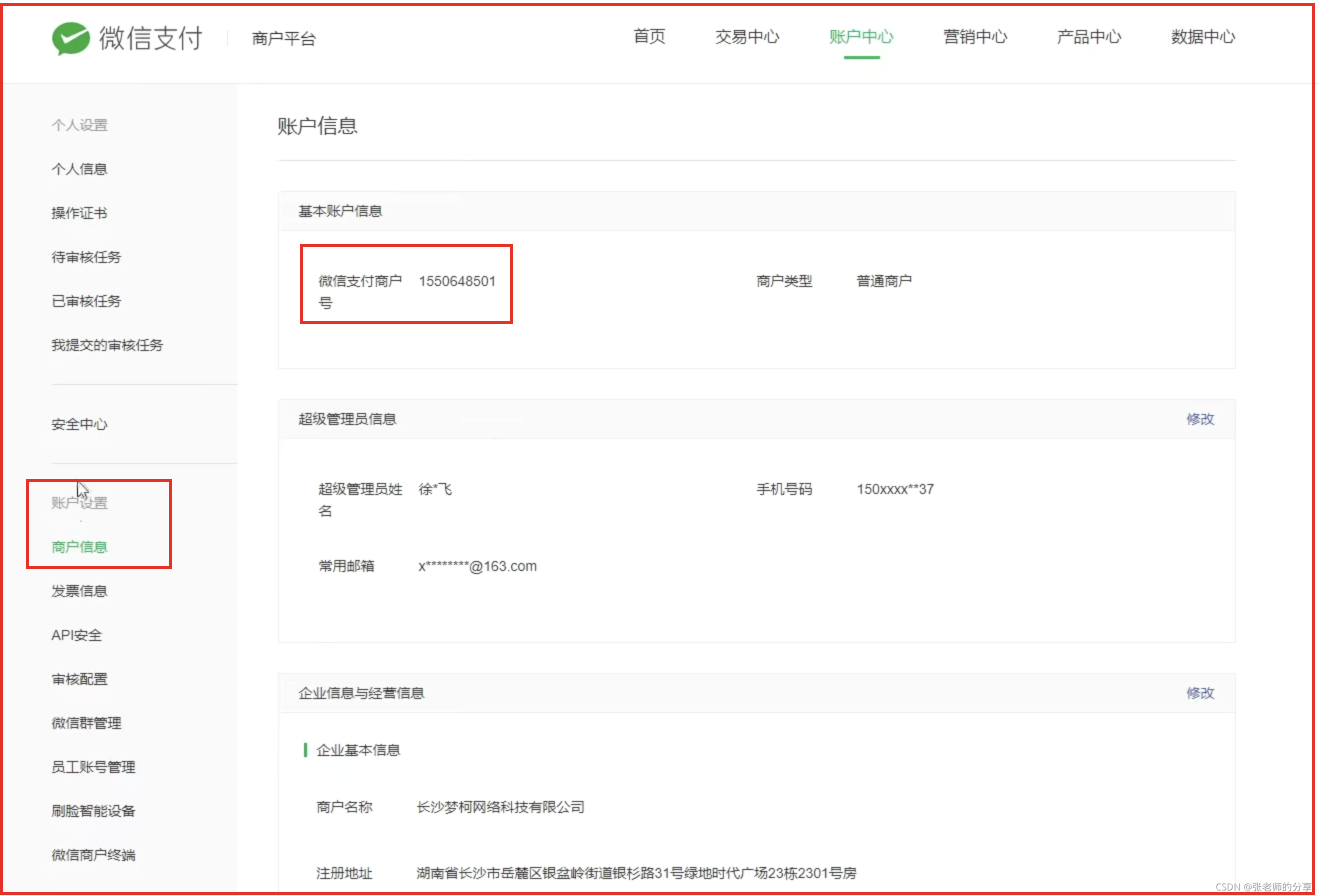The width and height of the screenshot is (1319, 896).
Task: Open API安全 settings in sidebar
Action: point(76,635)
